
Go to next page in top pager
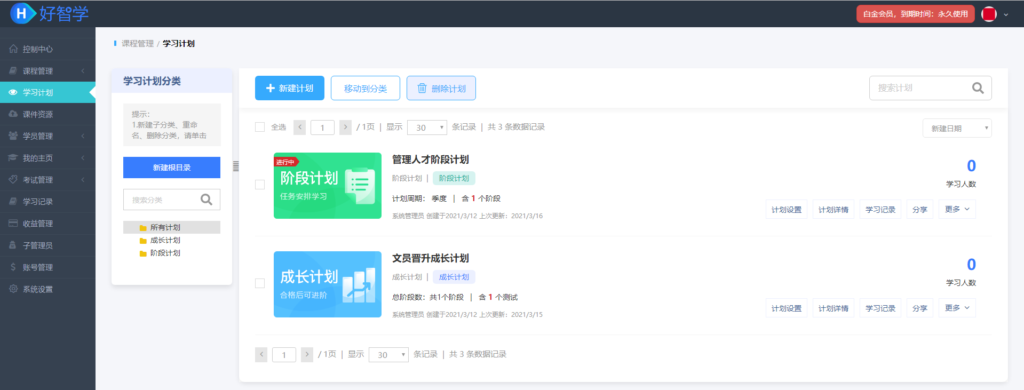pos(345,127)
